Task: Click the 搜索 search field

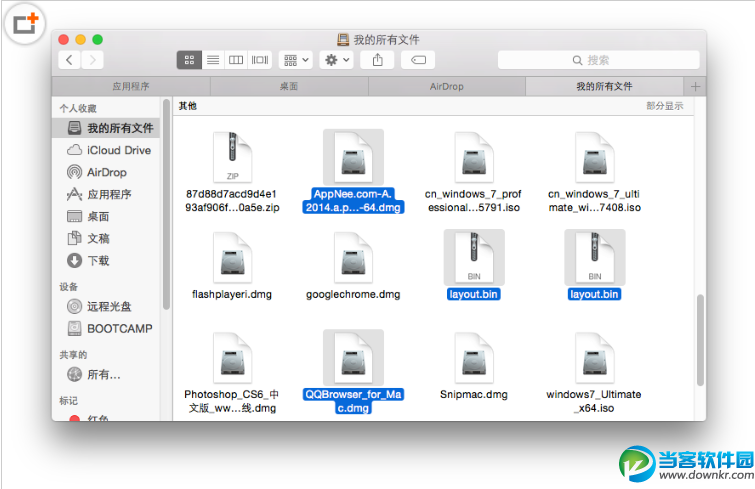Action: (599, 60)
